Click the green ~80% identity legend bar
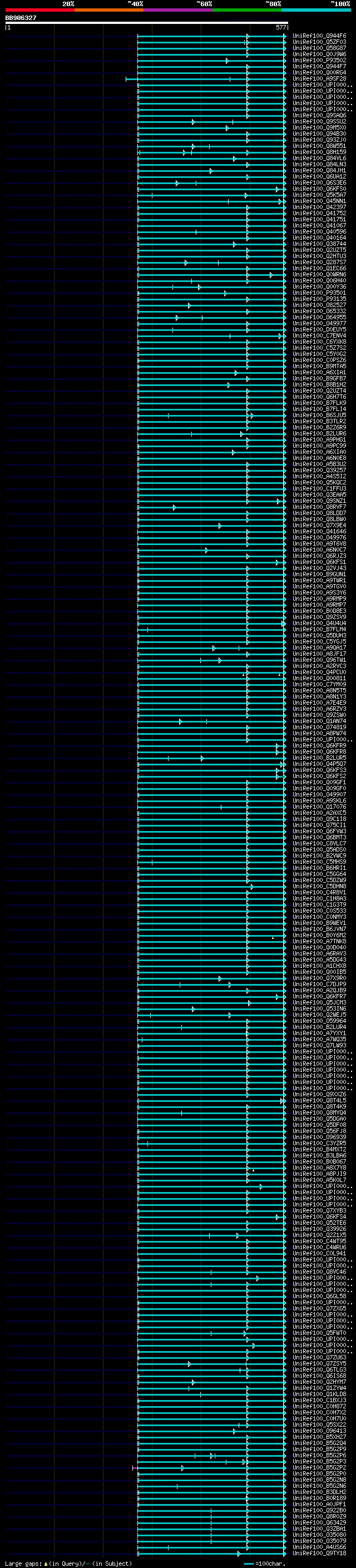Image resolution: width=356 pixels, height=1568 pixels. point(247,11)
